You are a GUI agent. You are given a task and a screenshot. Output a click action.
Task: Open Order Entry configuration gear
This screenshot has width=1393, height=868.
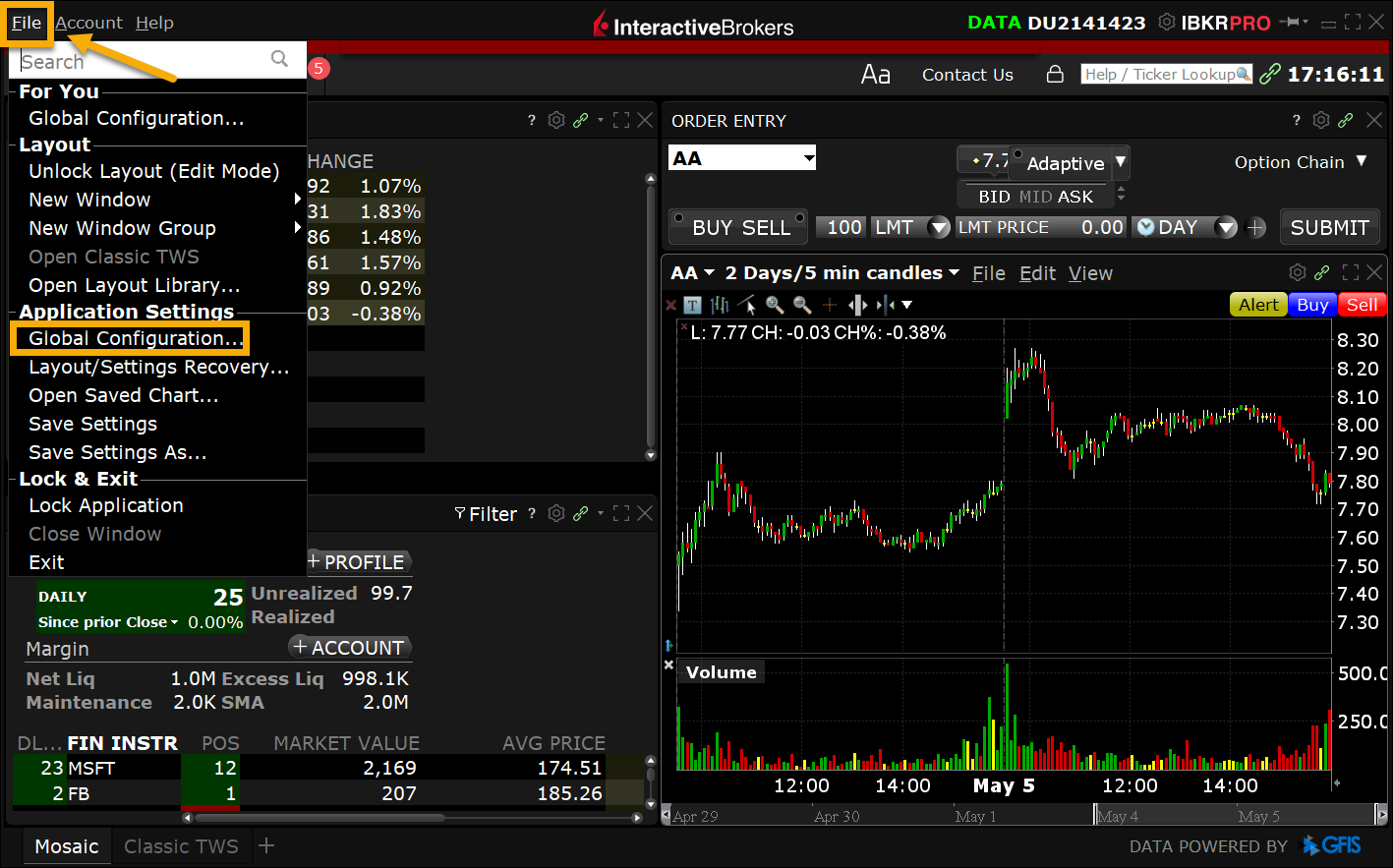click(1321, 120)
